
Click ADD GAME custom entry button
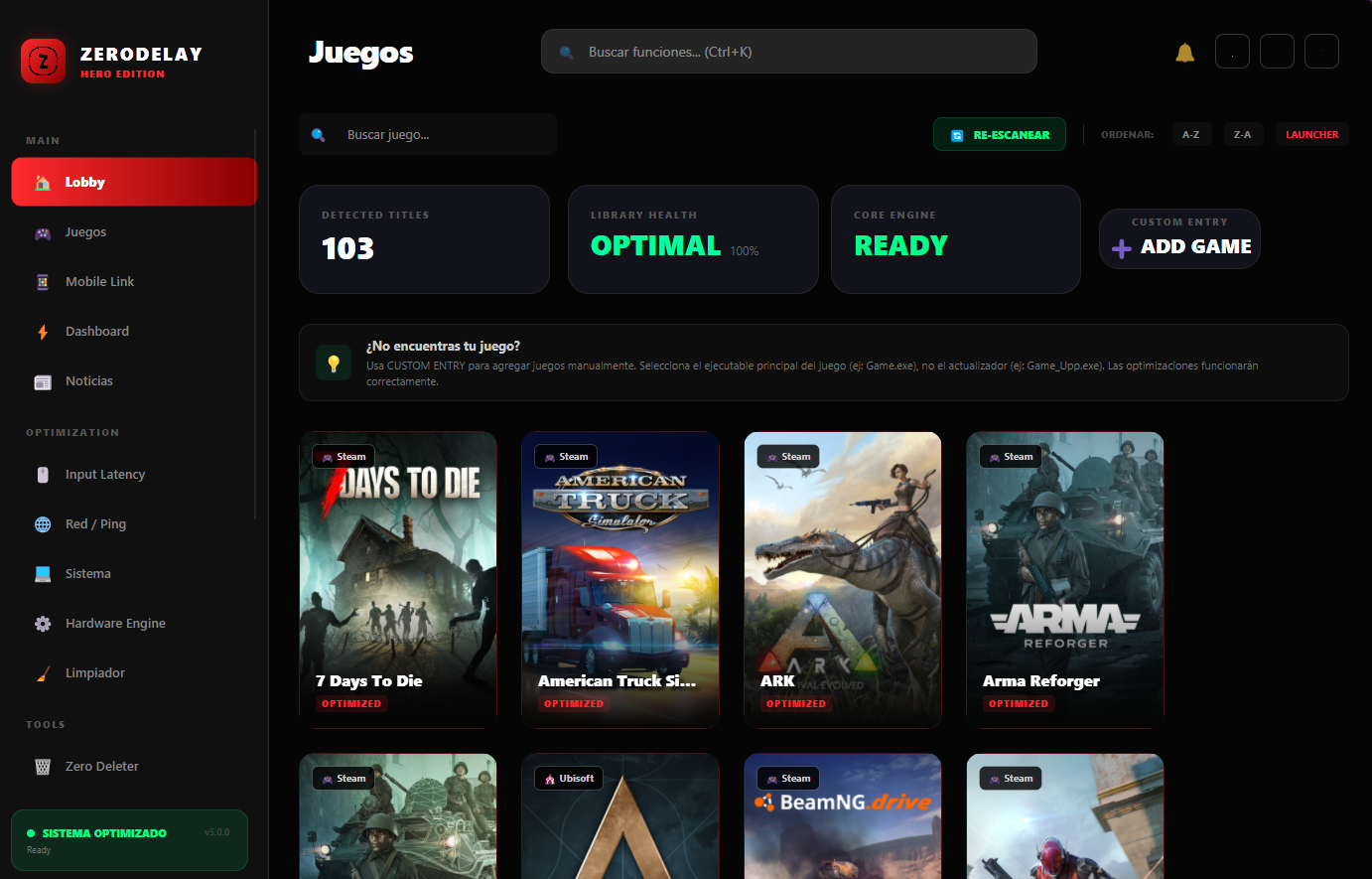[1179, 238]
